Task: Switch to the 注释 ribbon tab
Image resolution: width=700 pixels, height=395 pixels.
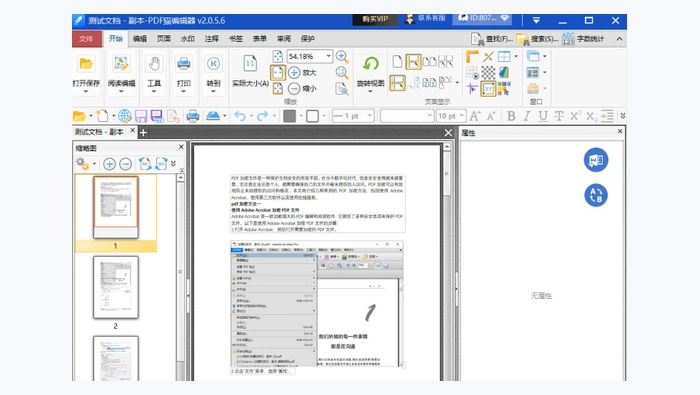Action: point(212,39)
